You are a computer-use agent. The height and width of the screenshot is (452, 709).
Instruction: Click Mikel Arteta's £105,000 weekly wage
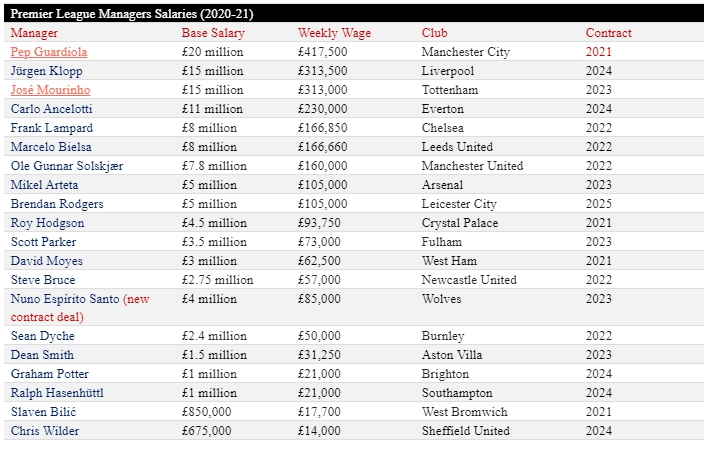[323, 185]
